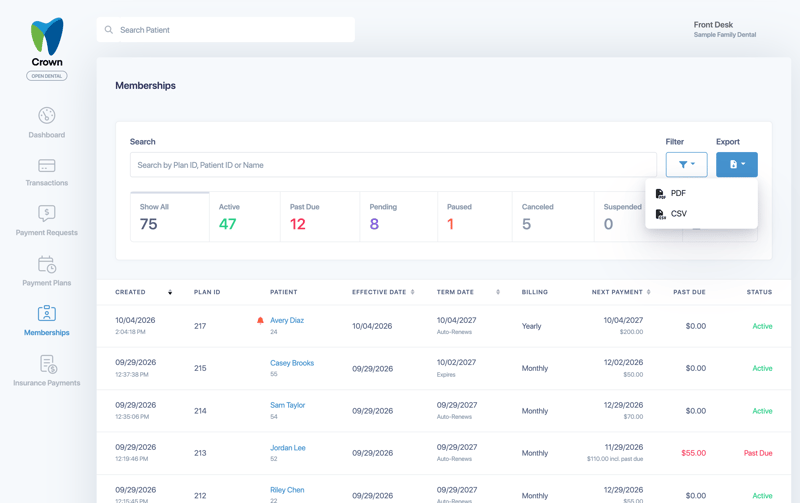Filter by Canceled 5 memberships

(x=553, y=217)
